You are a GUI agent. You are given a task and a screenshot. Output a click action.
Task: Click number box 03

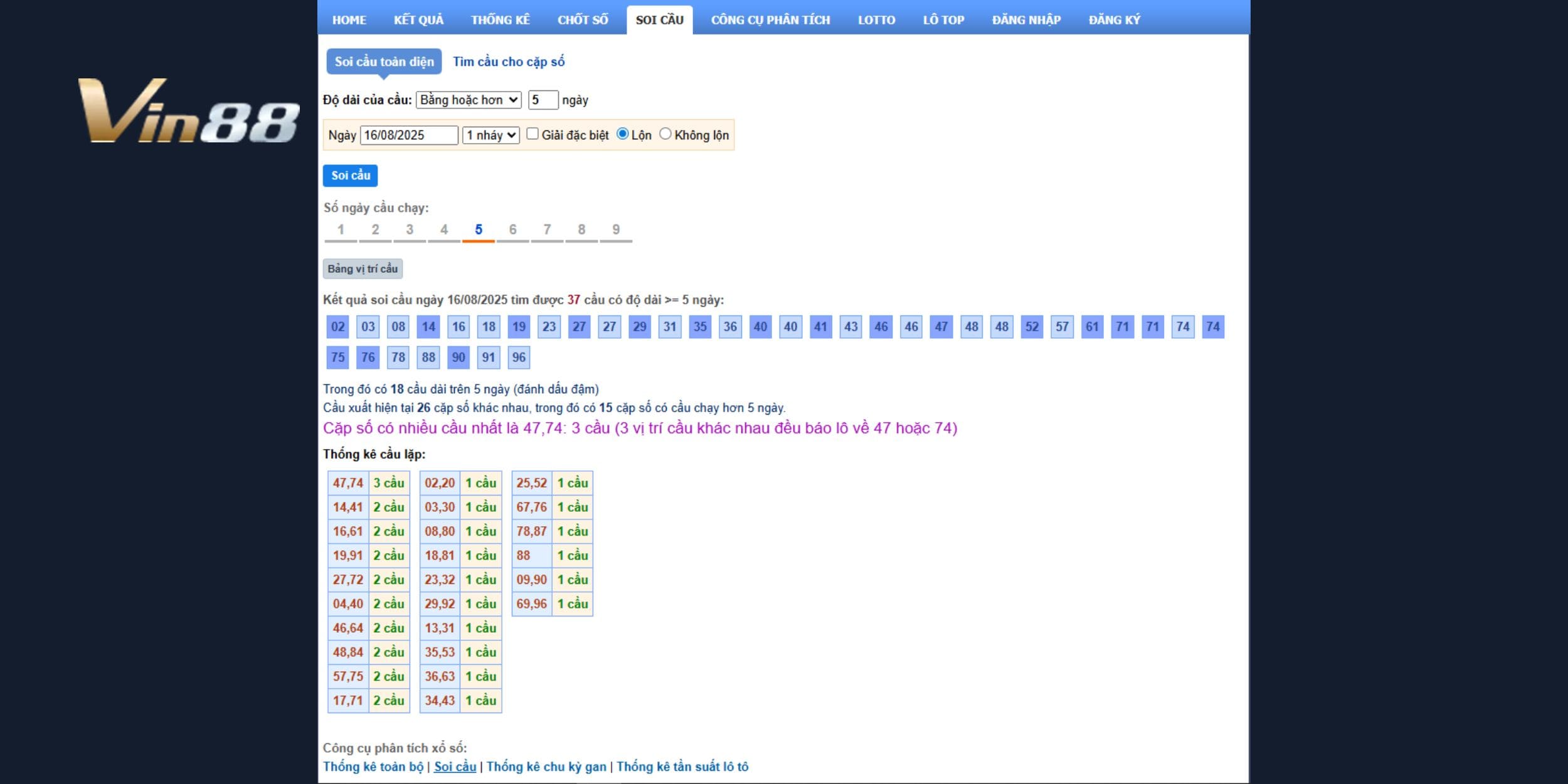click(368, 327)
